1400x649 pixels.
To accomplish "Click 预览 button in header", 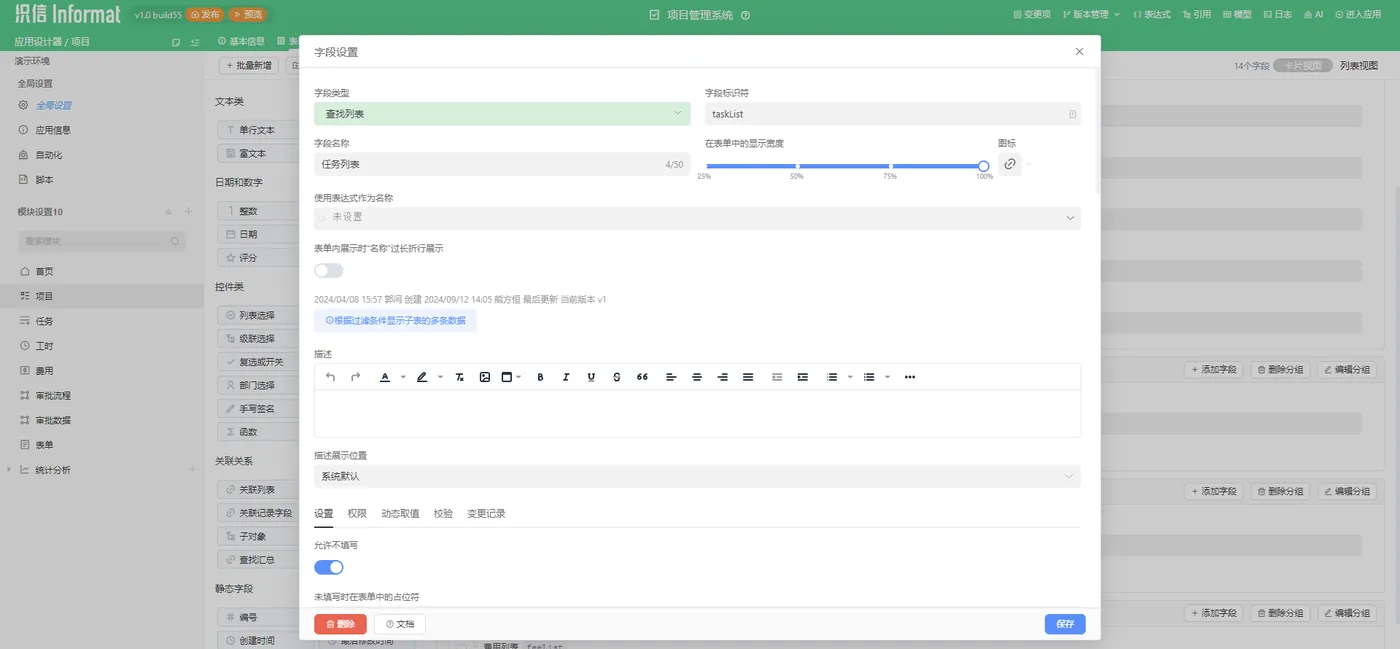I will (247, 15).
